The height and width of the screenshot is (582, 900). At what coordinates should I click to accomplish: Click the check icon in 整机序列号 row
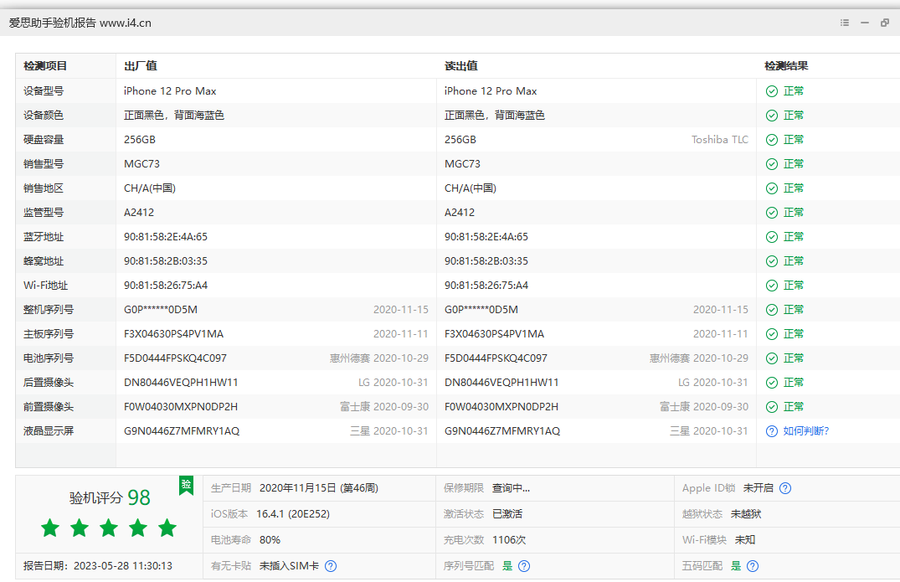click(x=772, y=310)
